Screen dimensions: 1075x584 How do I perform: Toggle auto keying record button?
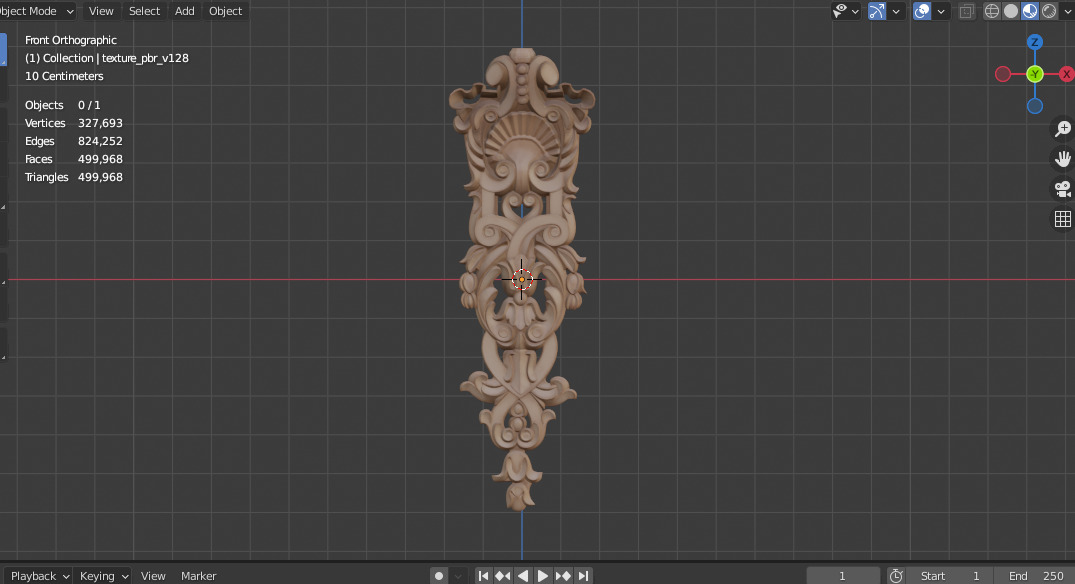point(439,576)
